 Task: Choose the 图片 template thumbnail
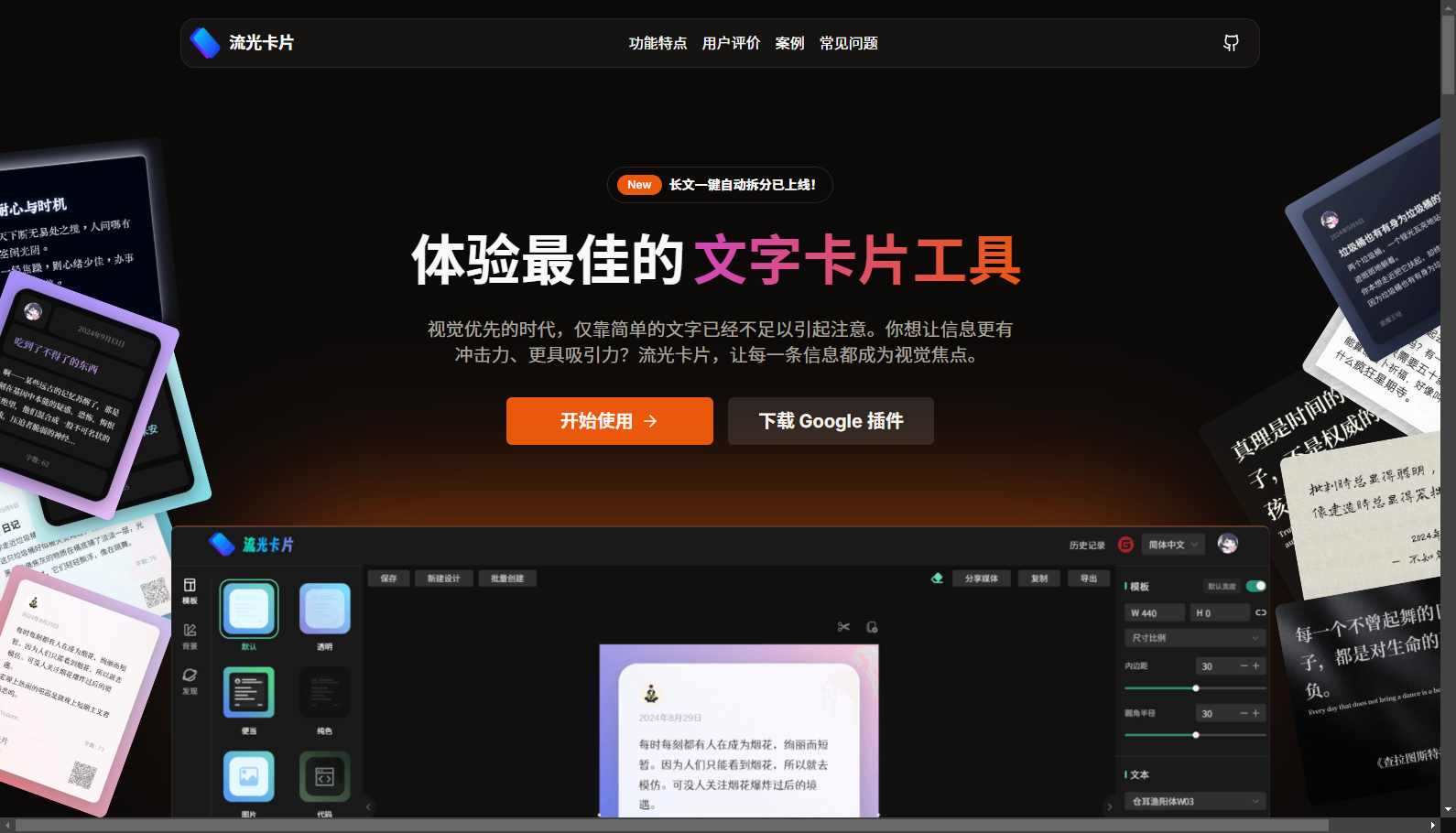[x=249, y=776]
